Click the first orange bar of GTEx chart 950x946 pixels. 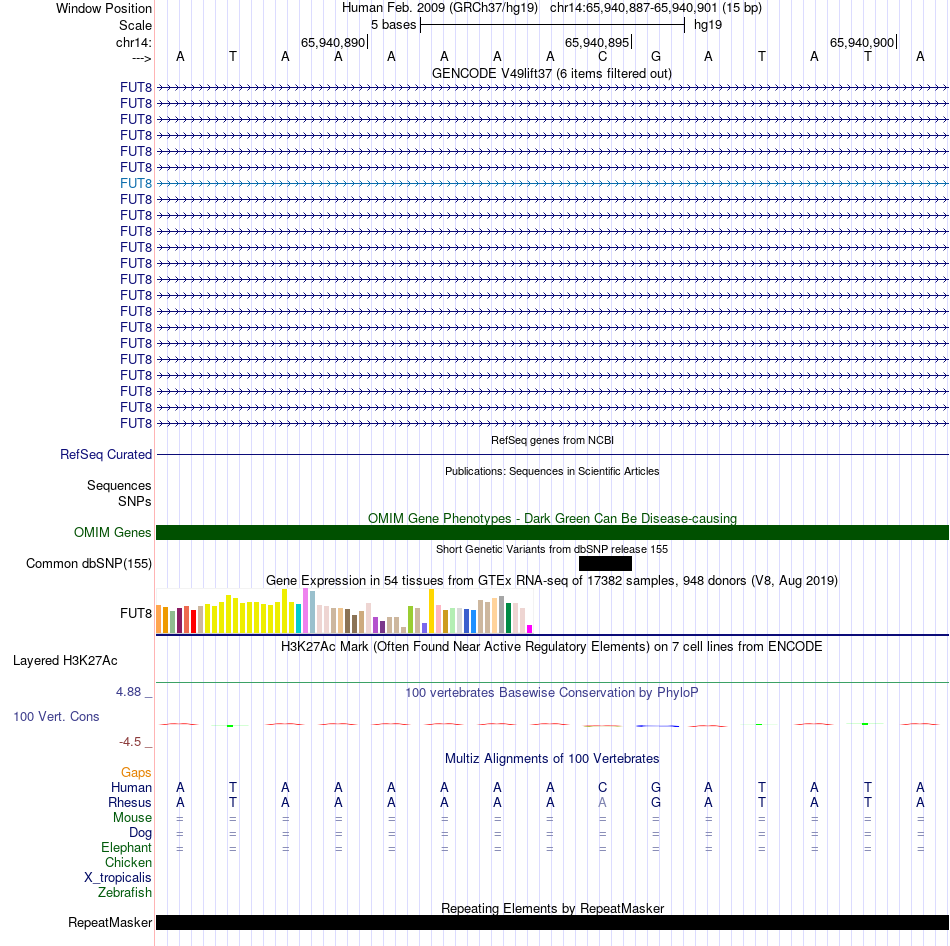pos(159,619)
